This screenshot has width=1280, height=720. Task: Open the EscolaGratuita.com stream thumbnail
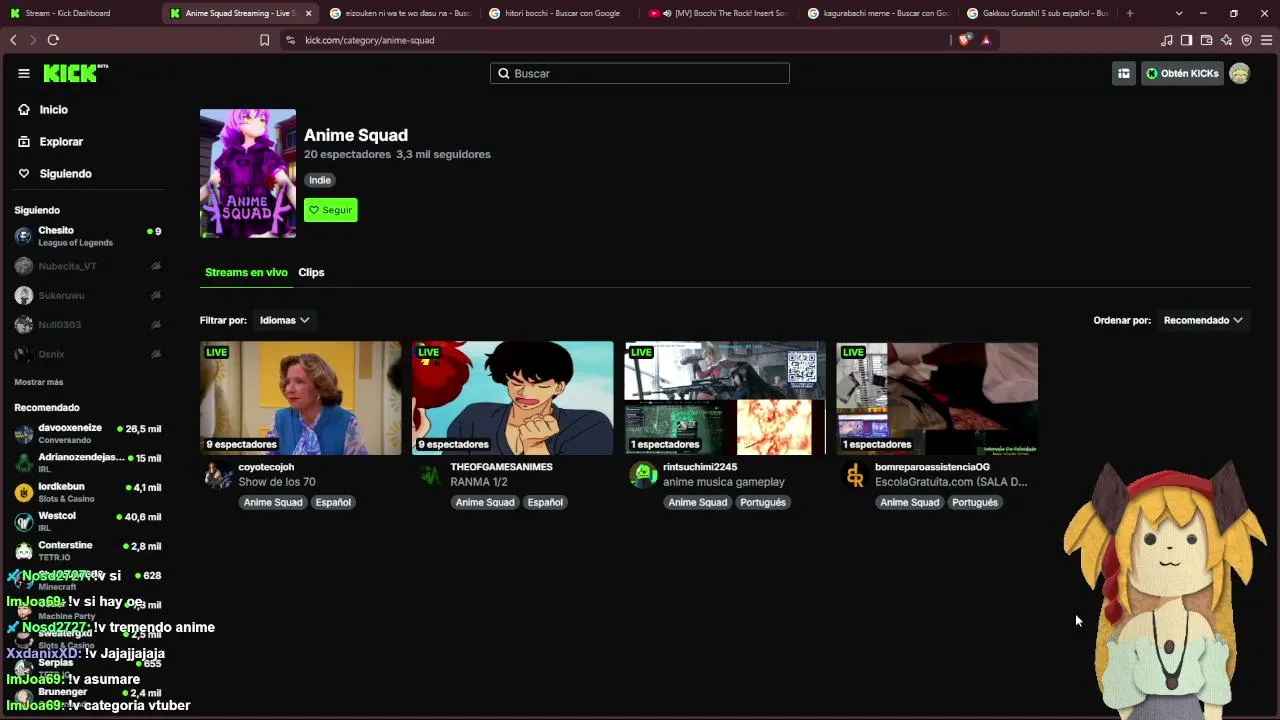coord(937,398)
